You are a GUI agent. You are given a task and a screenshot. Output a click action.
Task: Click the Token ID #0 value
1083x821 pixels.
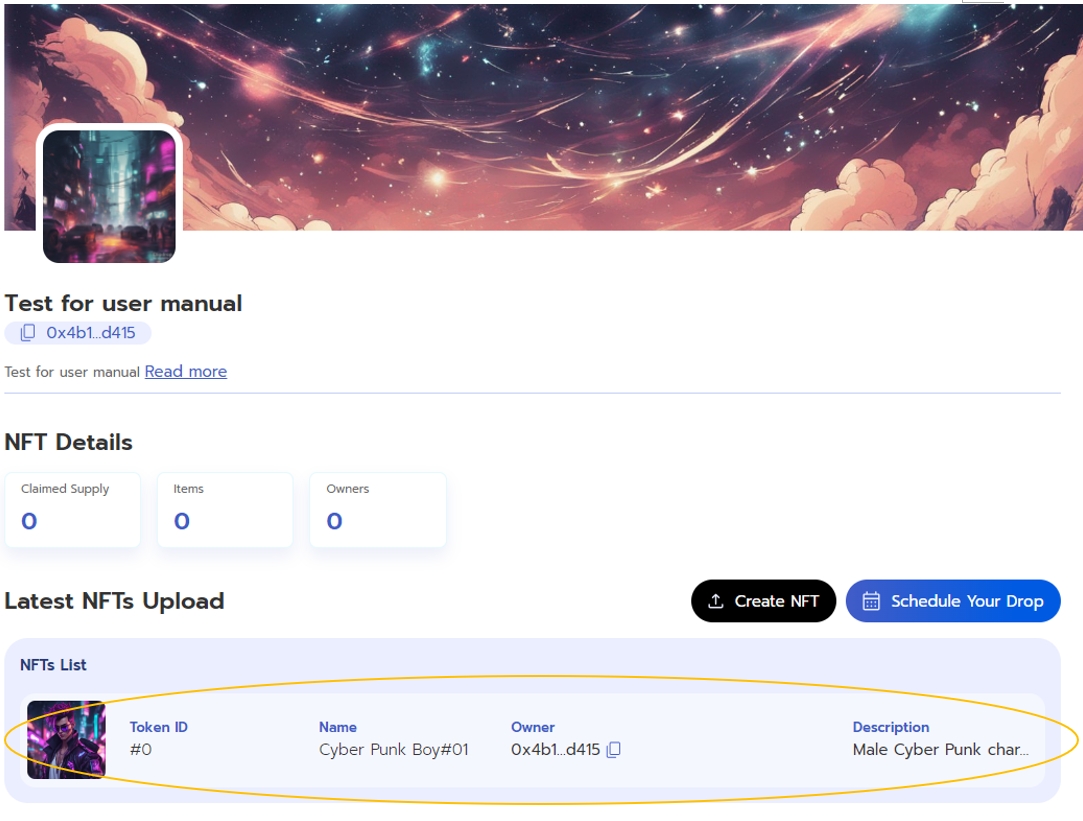pos(141,749)
